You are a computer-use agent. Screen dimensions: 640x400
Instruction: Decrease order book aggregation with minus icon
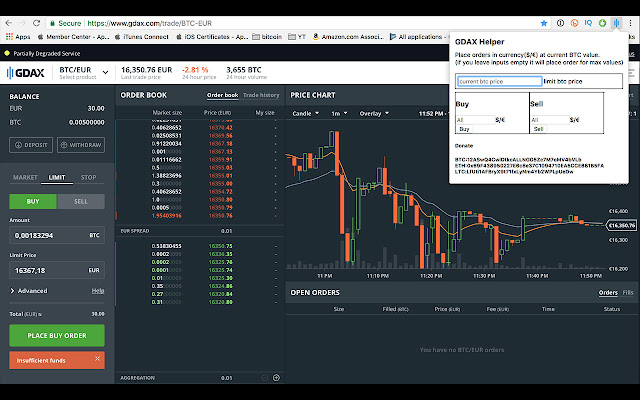click(x=264, y=378)
